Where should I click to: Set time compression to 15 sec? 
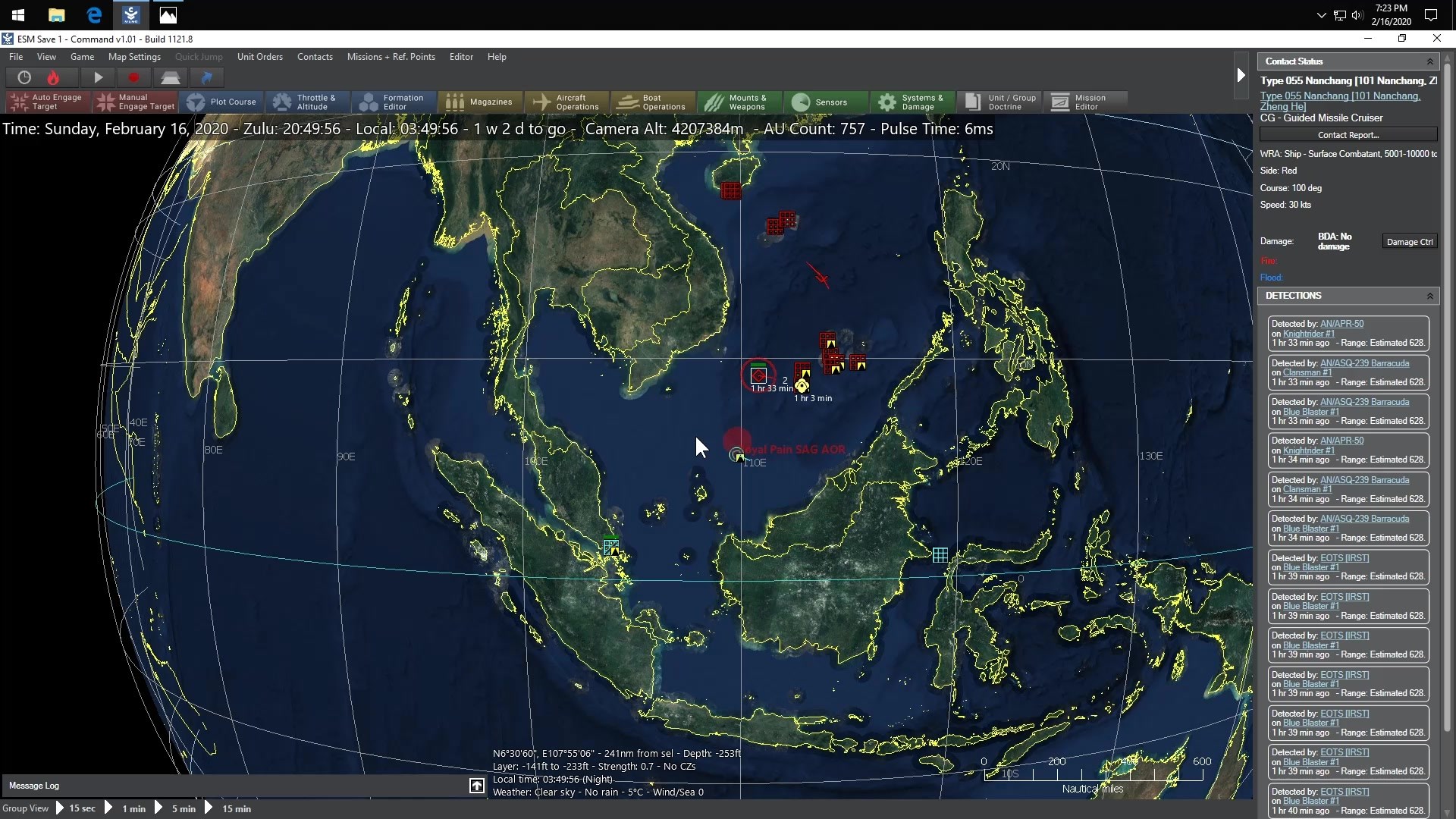82,808
